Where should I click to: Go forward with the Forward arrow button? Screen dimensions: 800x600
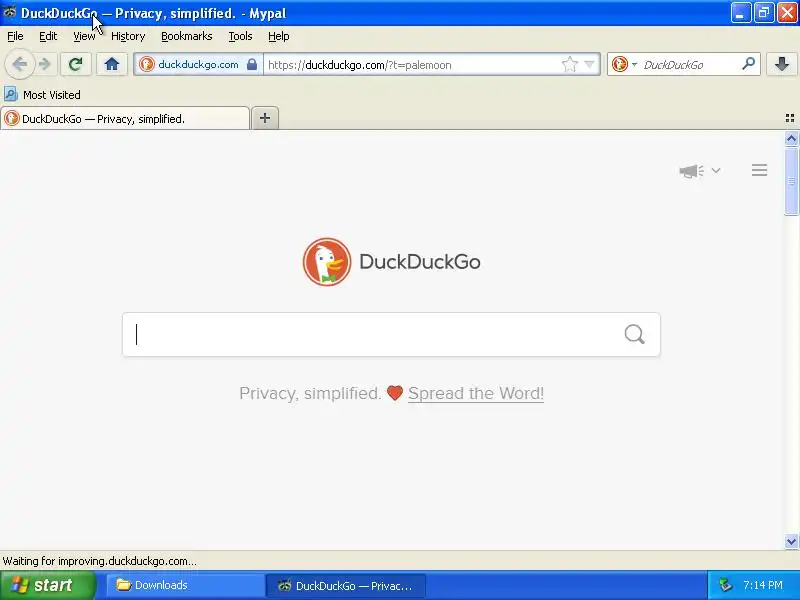coord(45,64)
